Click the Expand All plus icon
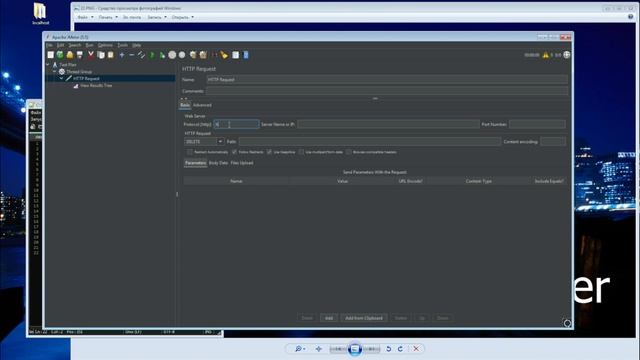 point(122,55)
